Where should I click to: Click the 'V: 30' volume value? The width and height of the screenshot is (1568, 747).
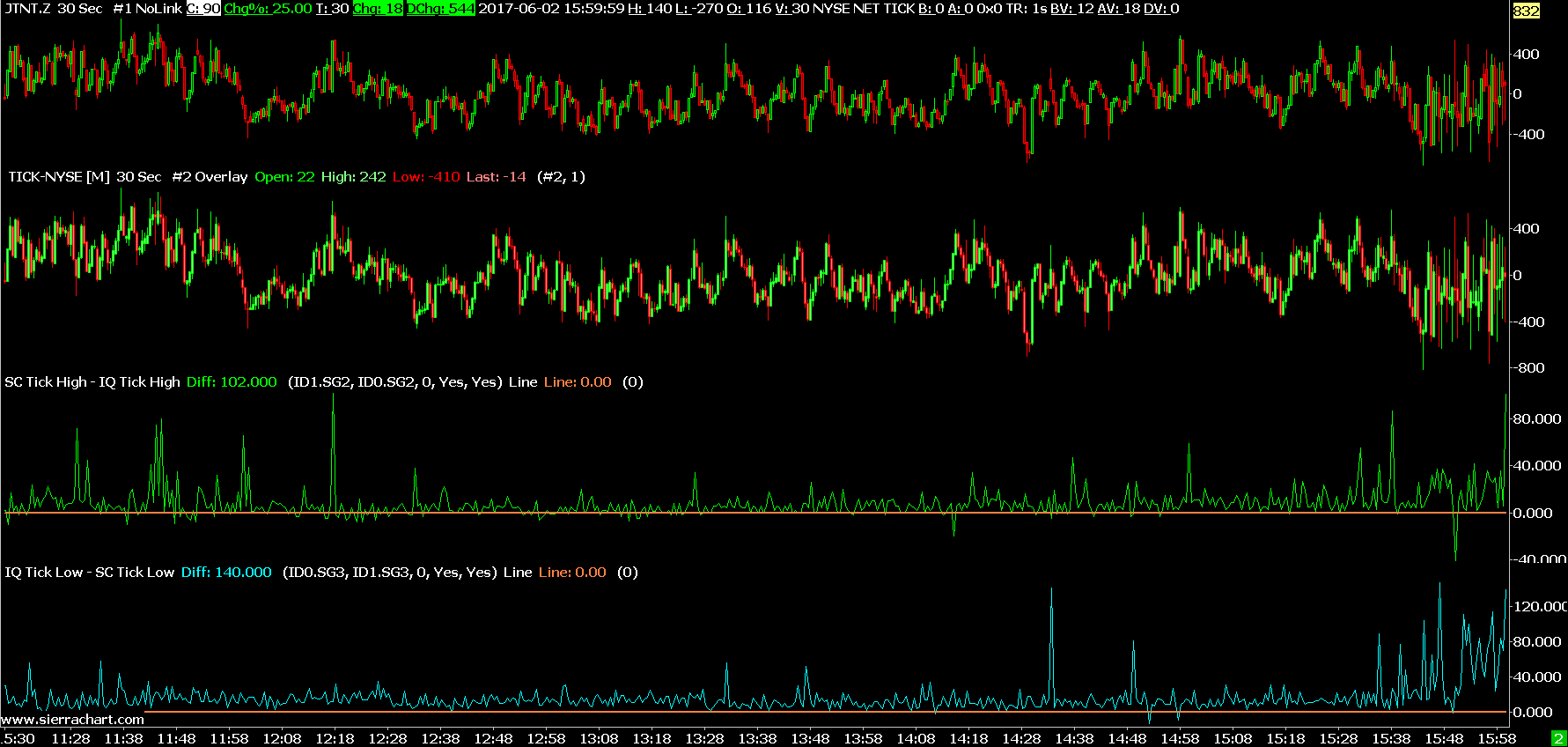pos(792,9)
